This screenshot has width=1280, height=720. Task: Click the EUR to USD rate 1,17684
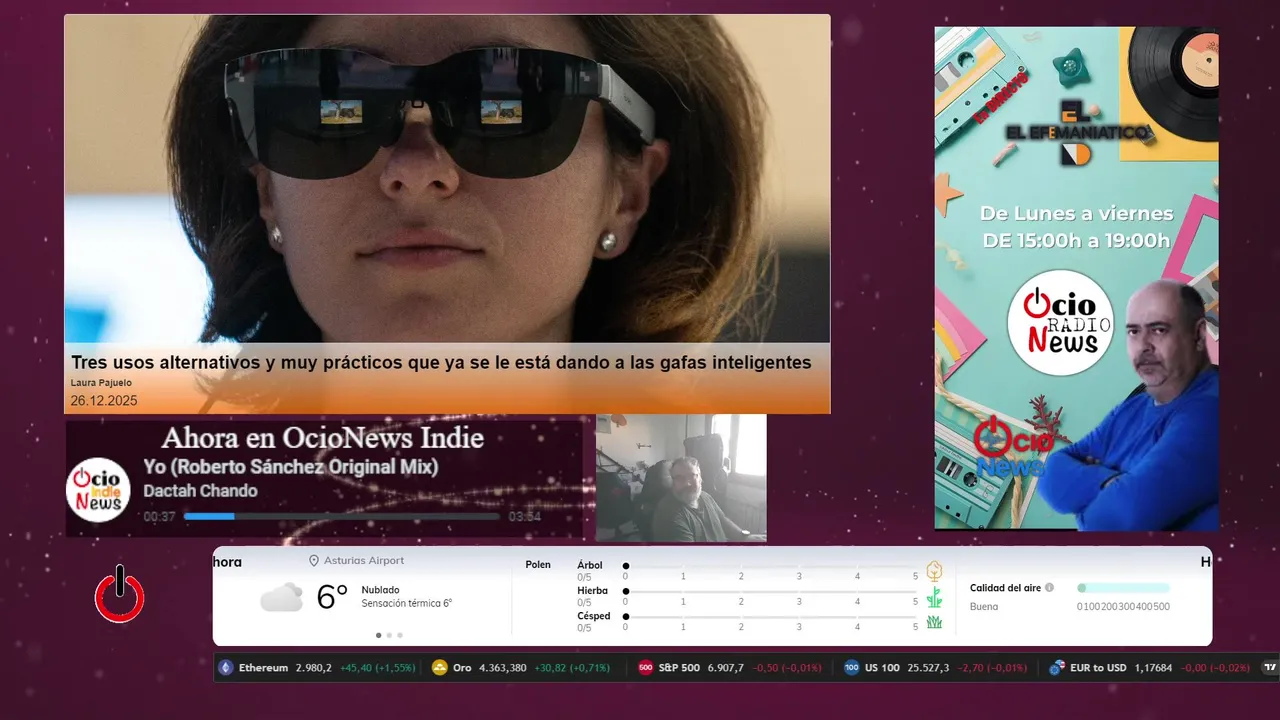pos(1154,668)
